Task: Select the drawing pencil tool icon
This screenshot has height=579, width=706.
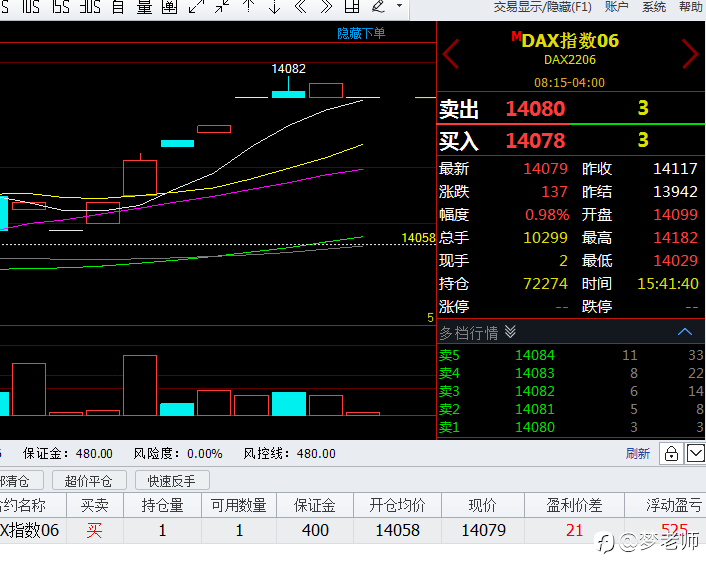Action: [x=378, y=7]
